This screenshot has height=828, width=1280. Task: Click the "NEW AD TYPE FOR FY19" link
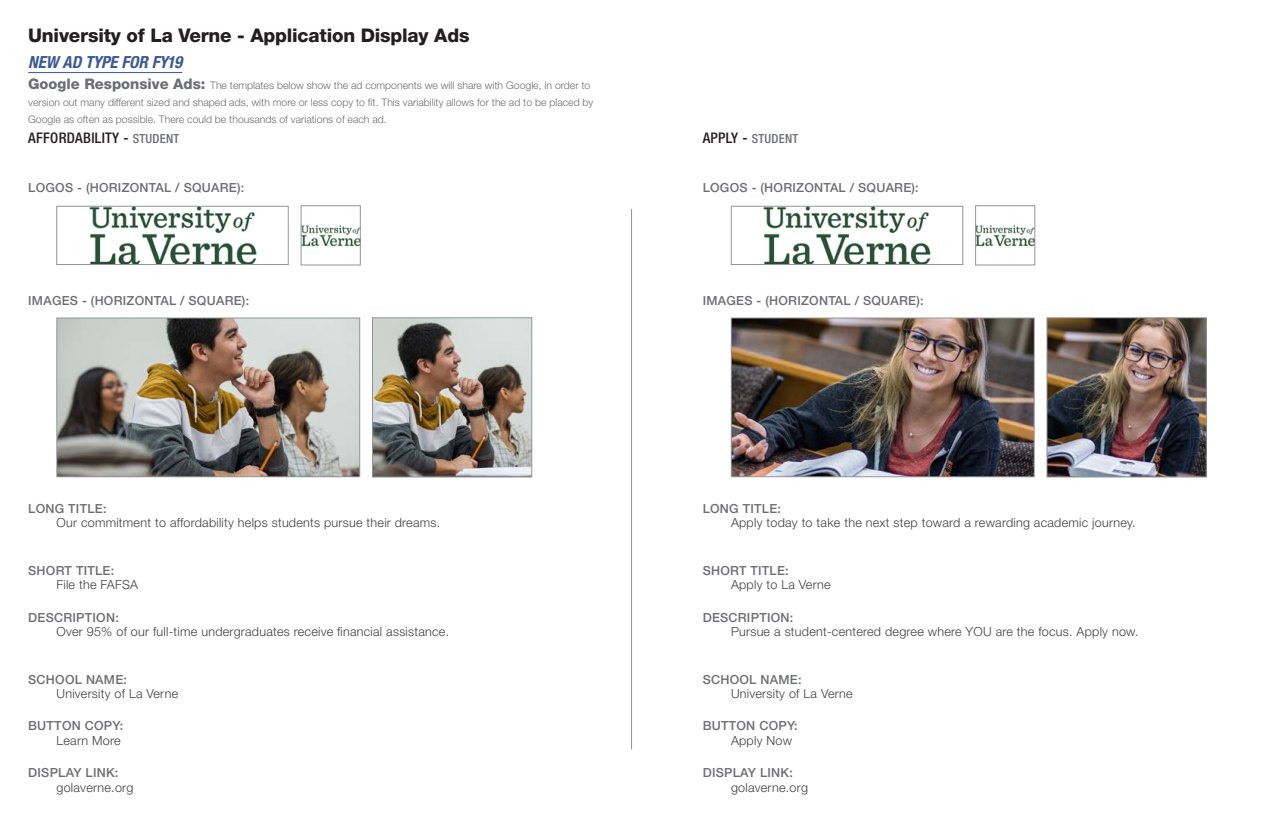tap(105, 62)
